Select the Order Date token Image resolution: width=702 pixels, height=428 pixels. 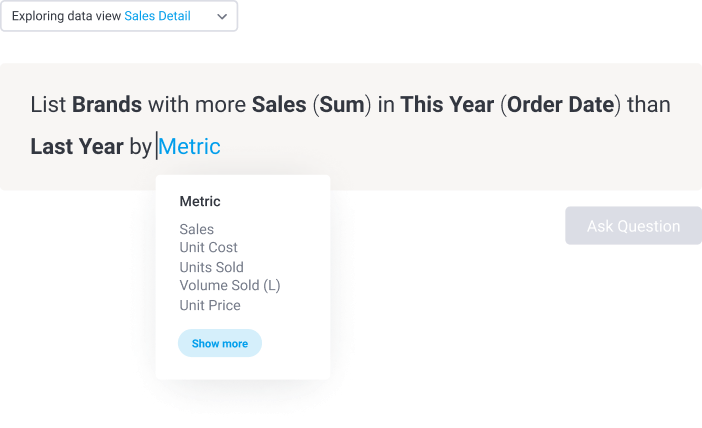561,105
